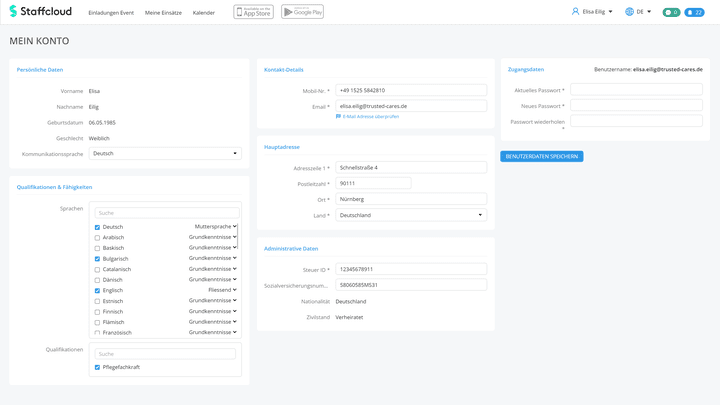Expand the Land country dropdown
The height and width of the screenshot is (405, 720).
point(411,215)
